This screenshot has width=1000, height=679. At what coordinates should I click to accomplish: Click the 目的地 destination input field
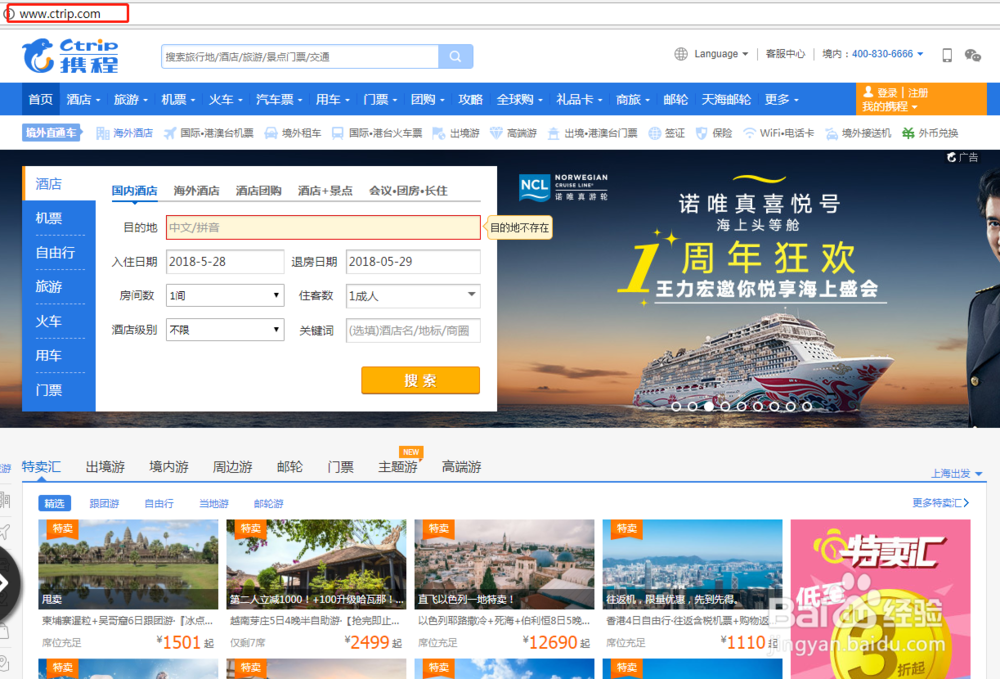pyautogui.click(x=323, y=228)
